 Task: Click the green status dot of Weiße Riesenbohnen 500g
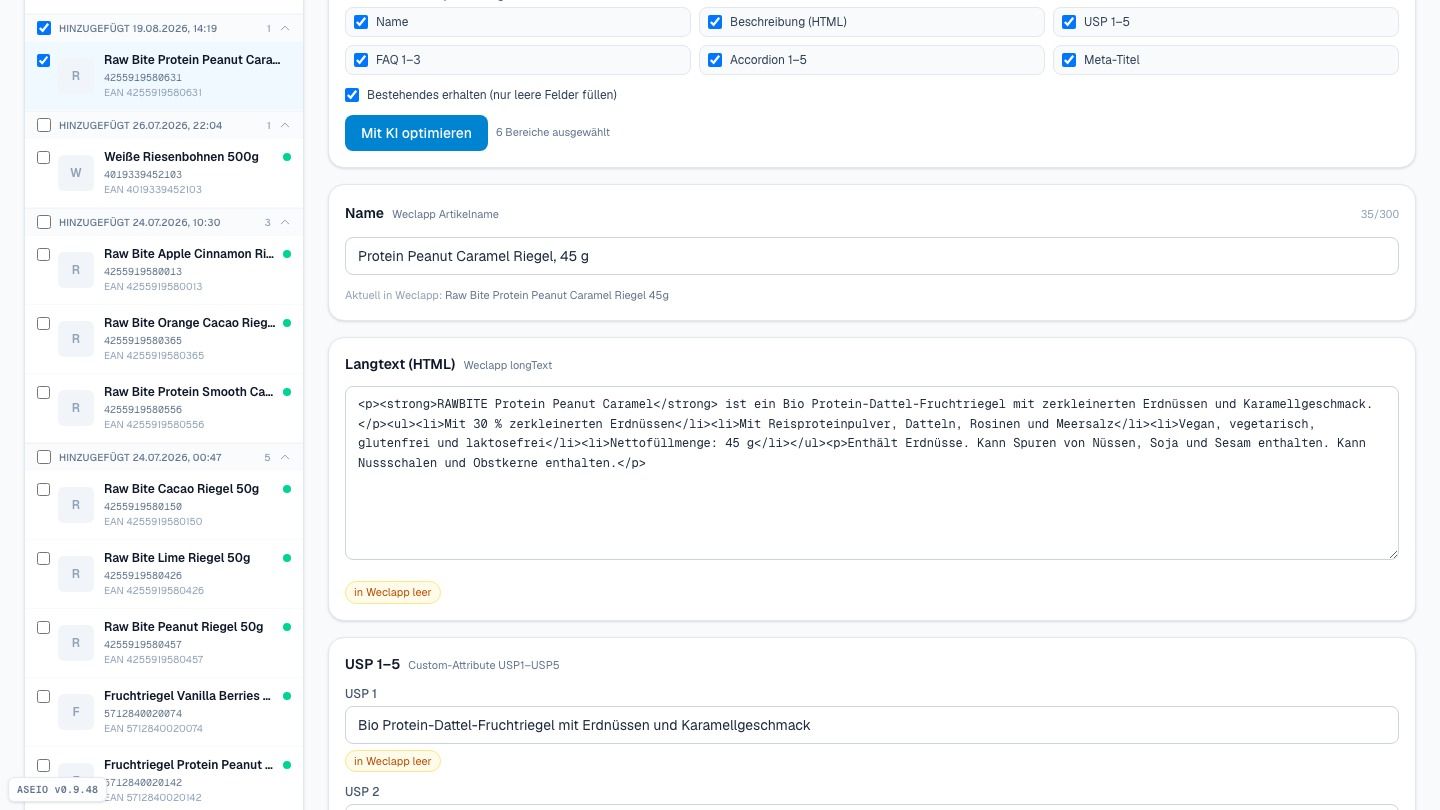click(287, 157)
